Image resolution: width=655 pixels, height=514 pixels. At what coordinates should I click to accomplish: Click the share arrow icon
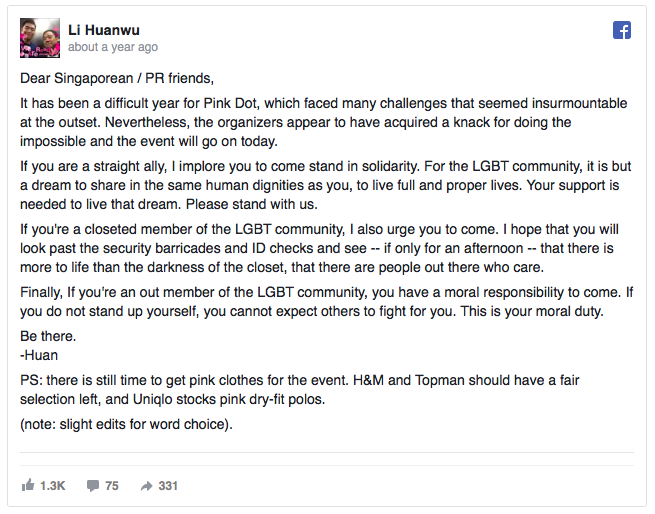point(146,485)
